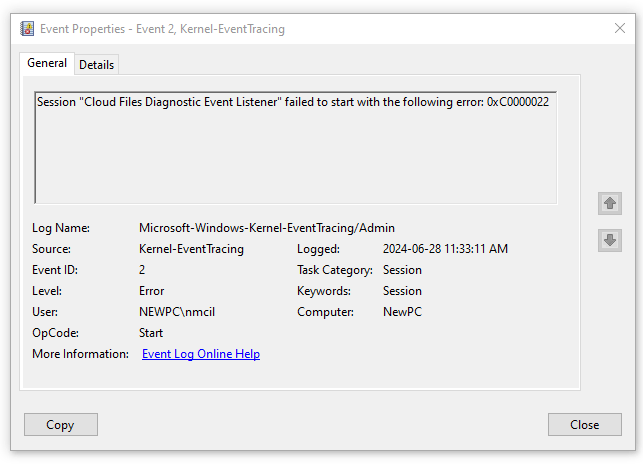This screenshot has width=643, height=469.
Task: Click the log name Microsoft-Windows-Kernel-EventTracing/Admin
Action: (267, 228)
